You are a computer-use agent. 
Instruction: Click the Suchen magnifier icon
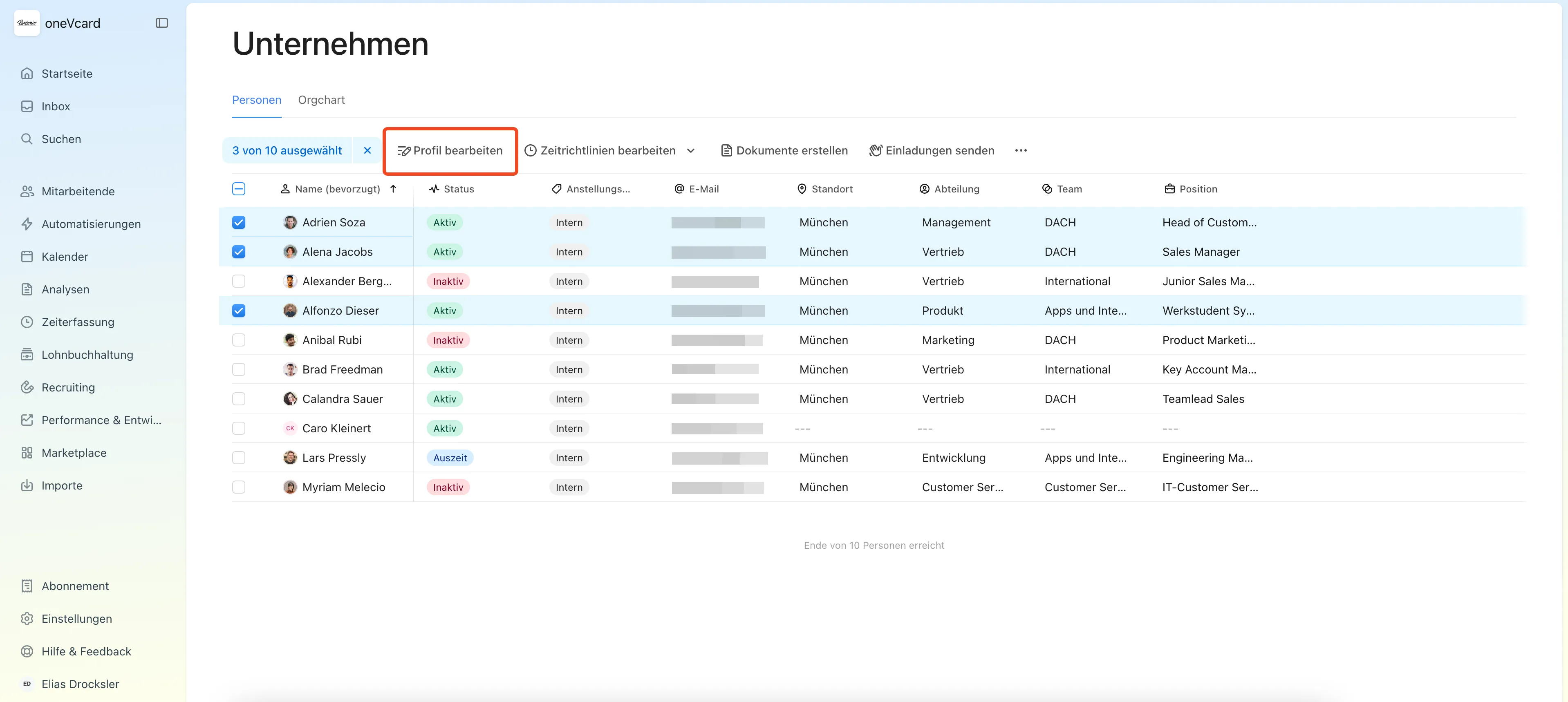27,139
